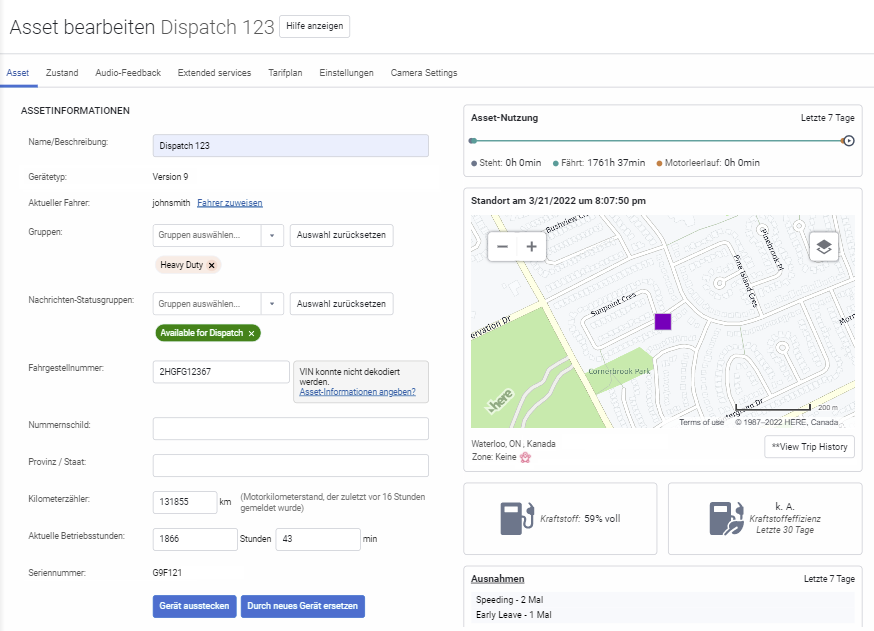Zoom in the map with plus button

pos(532,246)
